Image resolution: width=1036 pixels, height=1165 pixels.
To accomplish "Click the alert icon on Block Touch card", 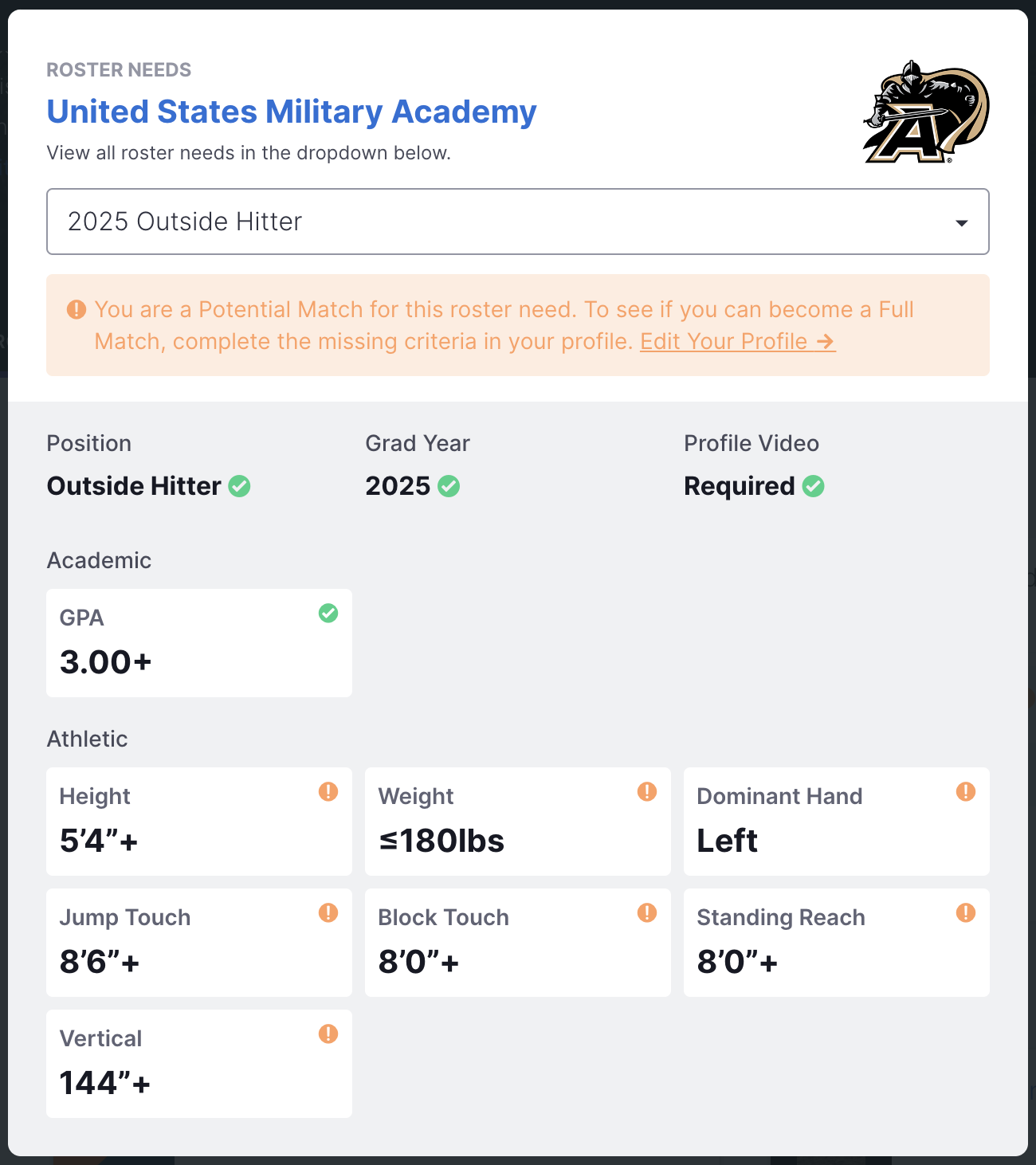I will click(647, 912).
